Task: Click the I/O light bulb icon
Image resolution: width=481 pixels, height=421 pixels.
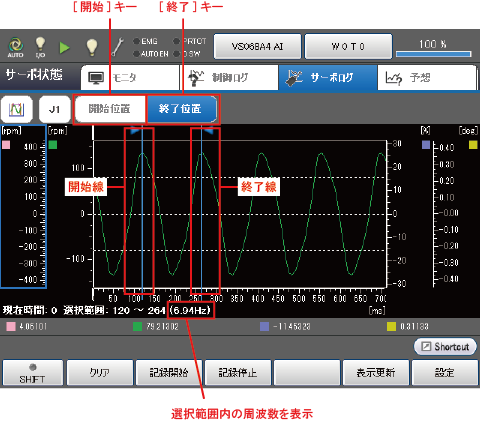Action: [x=40, y=47]
